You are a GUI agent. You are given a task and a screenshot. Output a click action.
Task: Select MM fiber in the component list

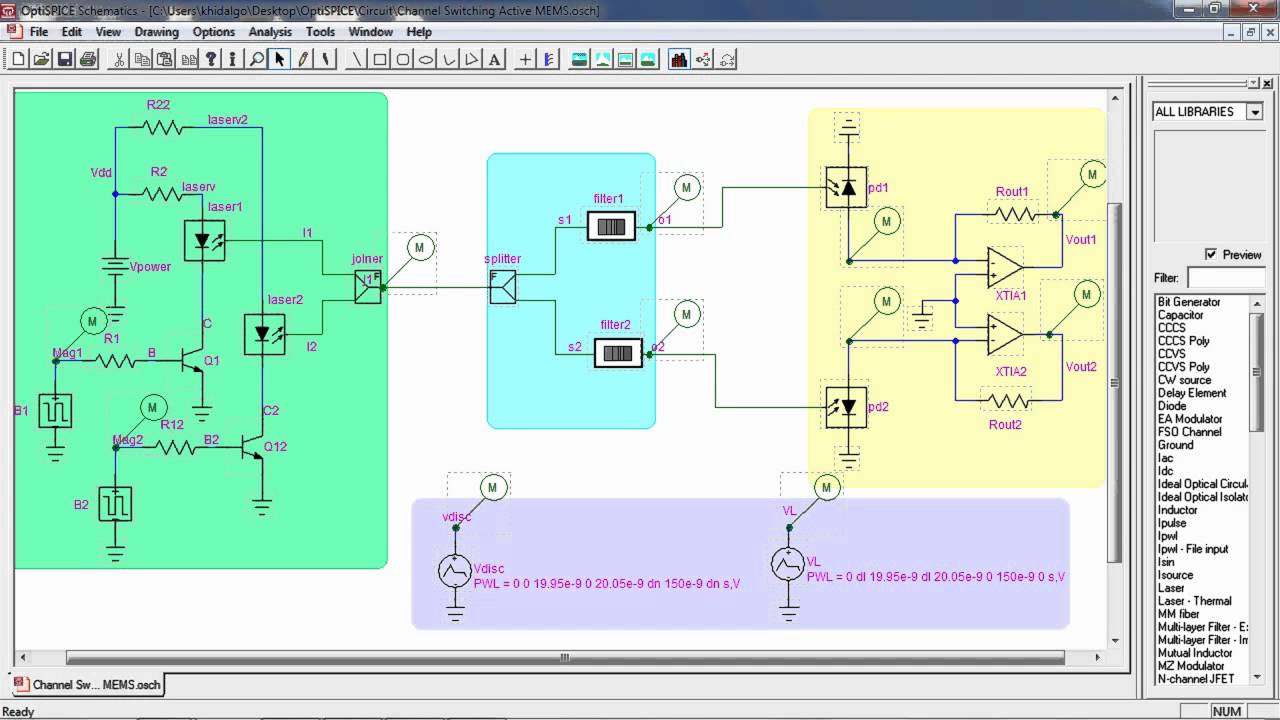[x=1179, y=614]
